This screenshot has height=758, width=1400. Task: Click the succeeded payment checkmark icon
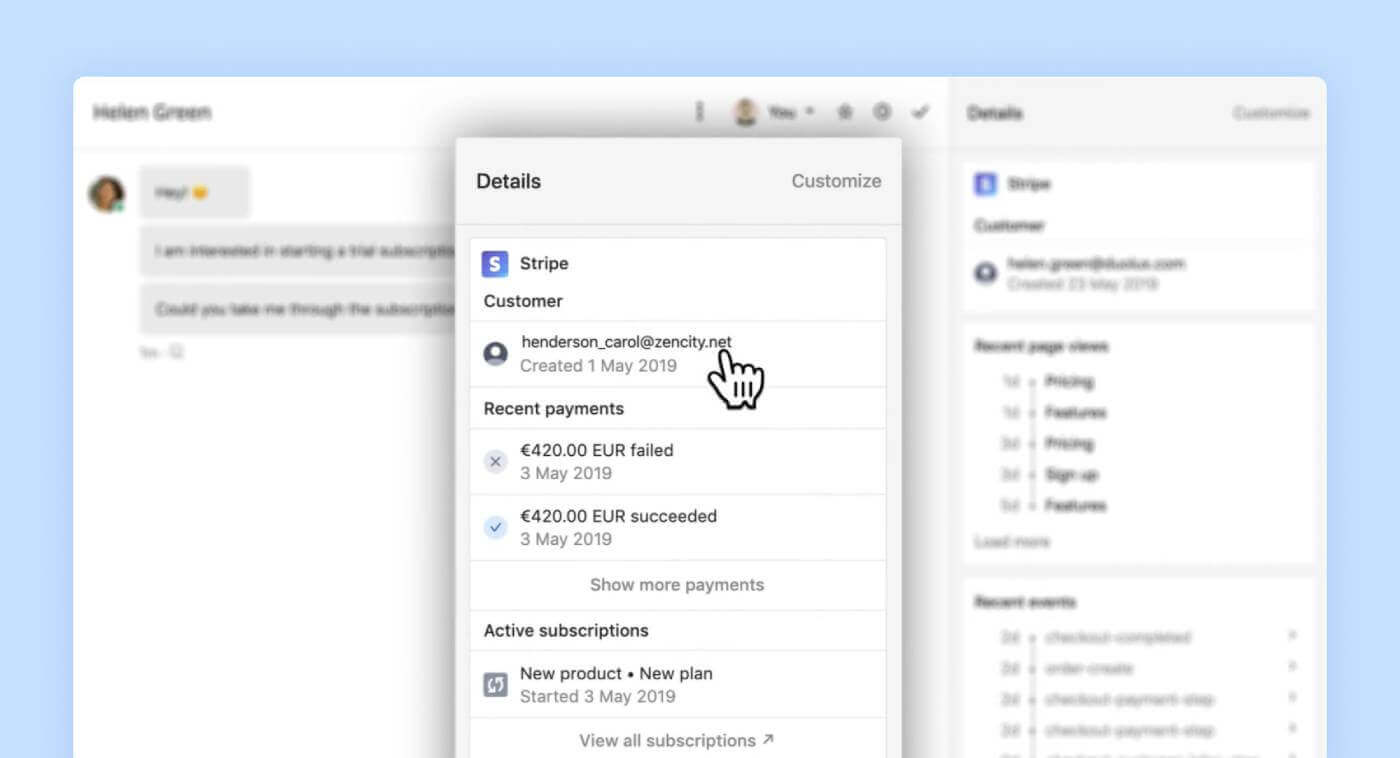point(495,528)
